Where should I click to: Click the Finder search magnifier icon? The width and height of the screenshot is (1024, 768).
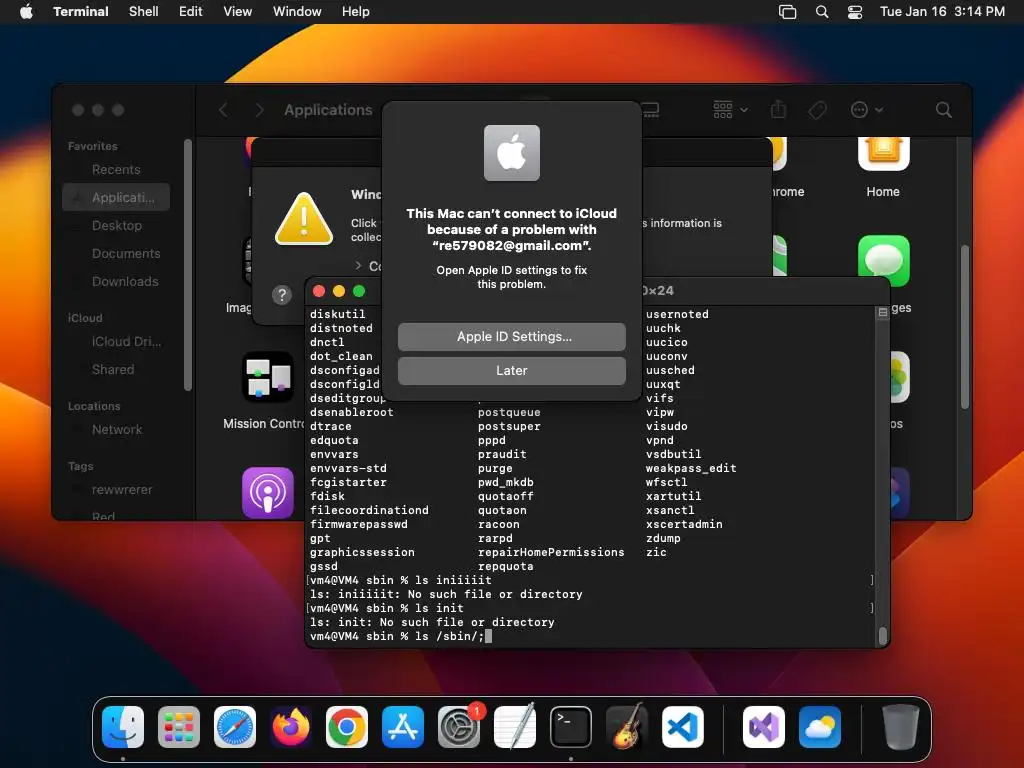(943, 110)
